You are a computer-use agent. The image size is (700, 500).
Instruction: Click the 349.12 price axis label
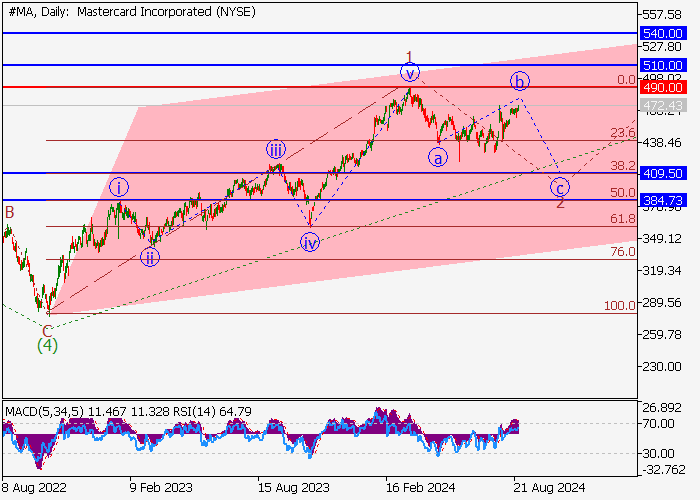(x=662, y=239)
